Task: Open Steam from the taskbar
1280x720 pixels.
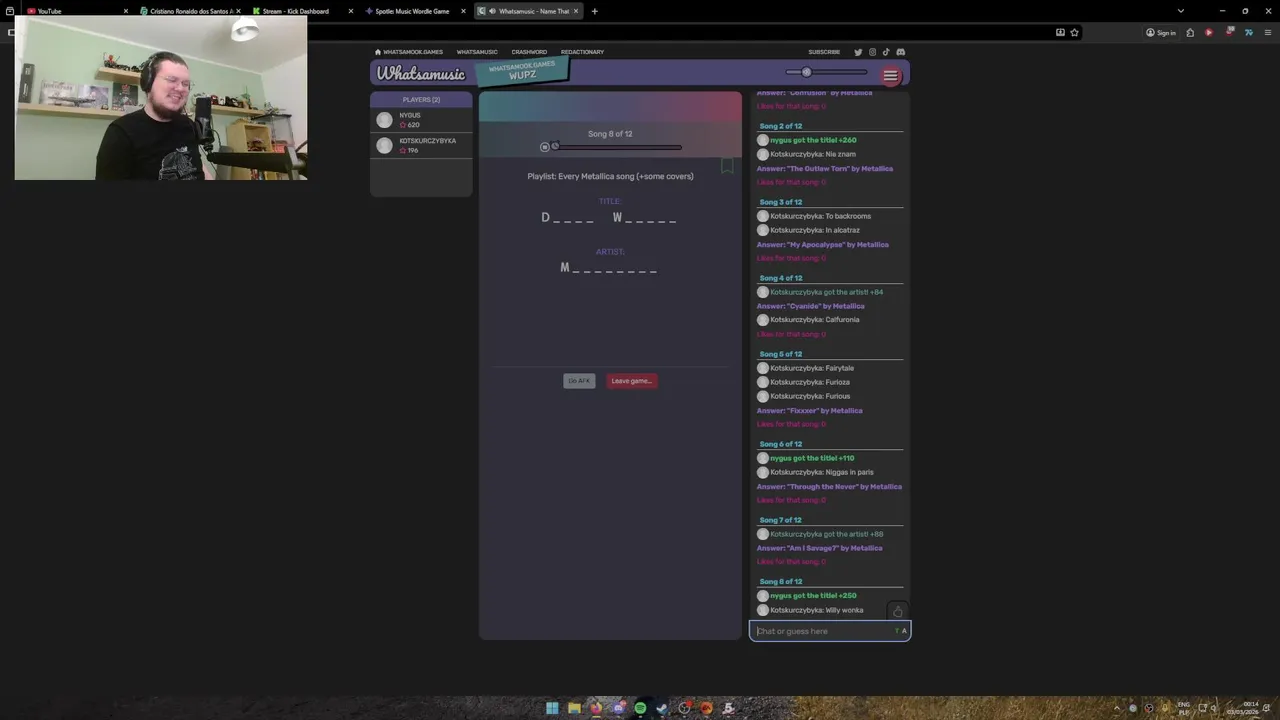Action: (662, 708)
